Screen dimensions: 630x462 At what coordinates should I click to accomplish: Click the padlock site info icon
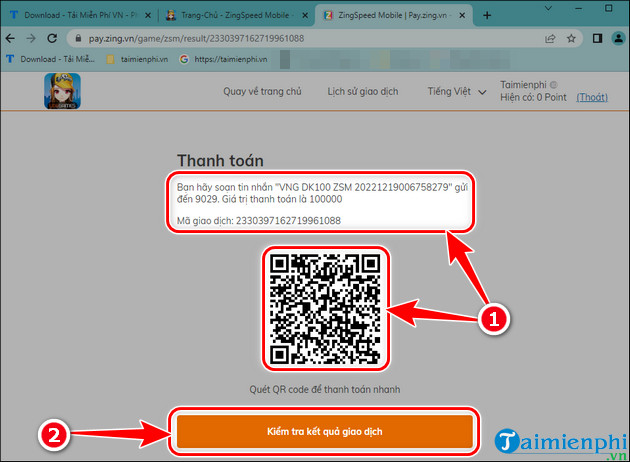coord(79,39)
